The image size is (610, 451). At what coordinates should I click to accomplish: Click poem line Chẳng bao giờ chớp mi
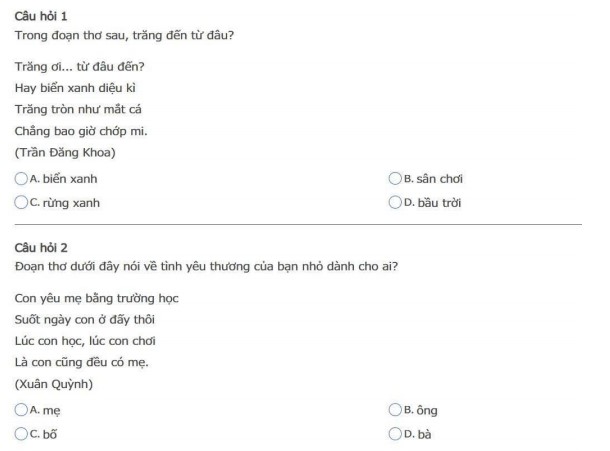pyautogui.click(x=82, y=130)
